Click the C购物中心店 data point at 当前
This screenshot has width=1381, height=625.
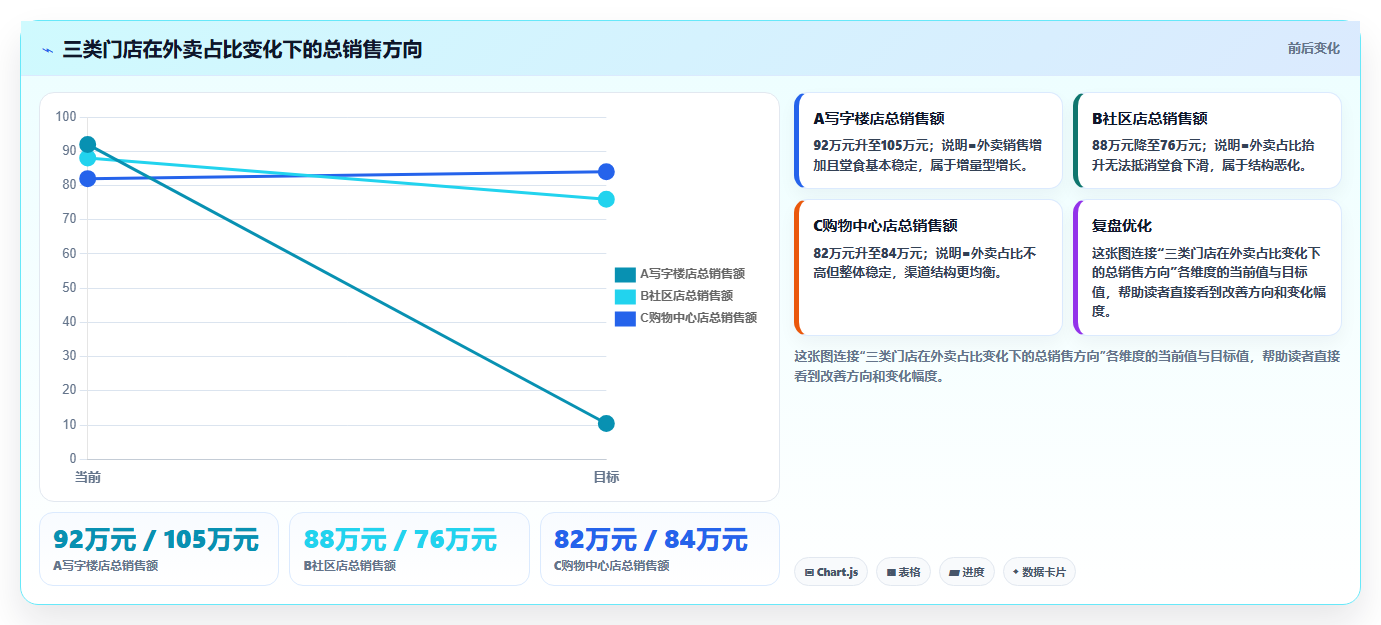87,179
